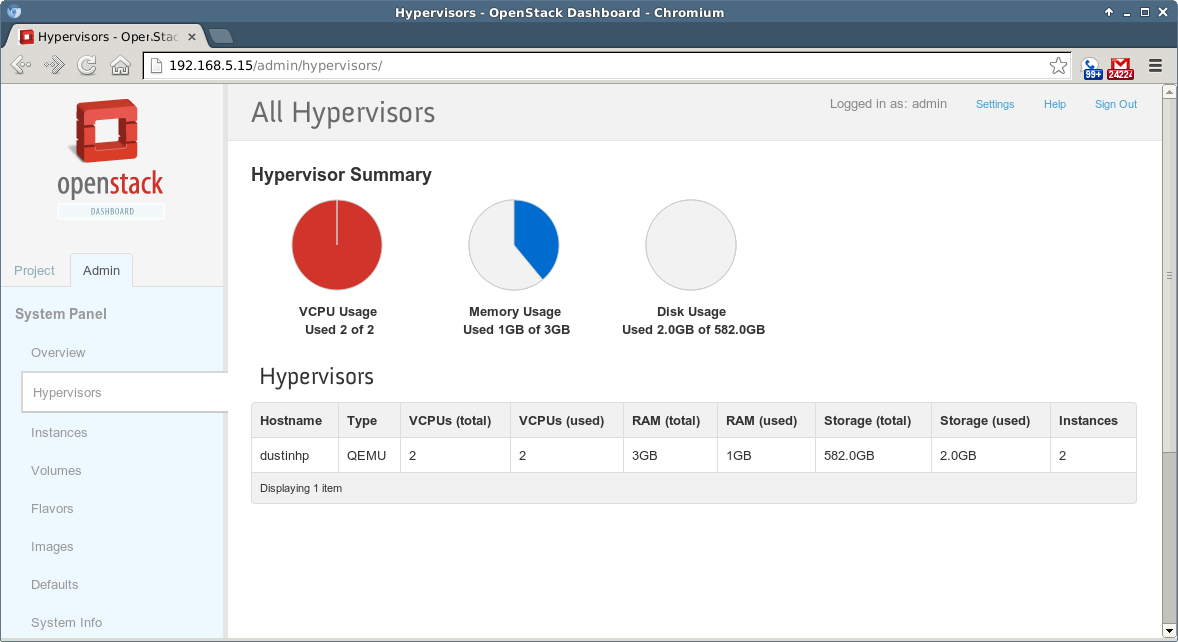Go to Instances in System Panel
Image resolution: width=1178 pixels, height=642 pixels.
[59, 433]
